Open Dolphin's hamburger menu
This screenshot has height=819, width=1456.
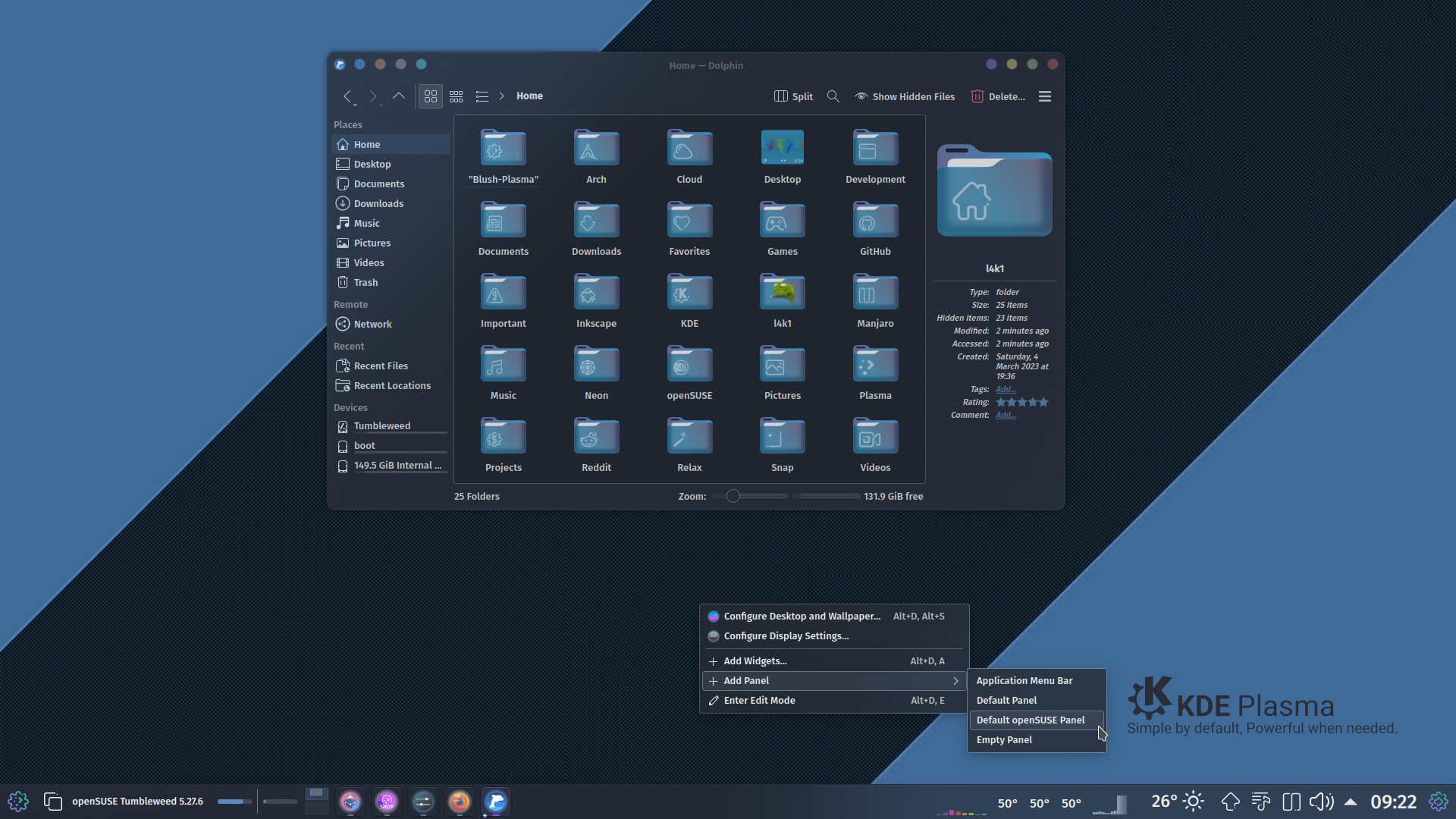[1045, 96]
